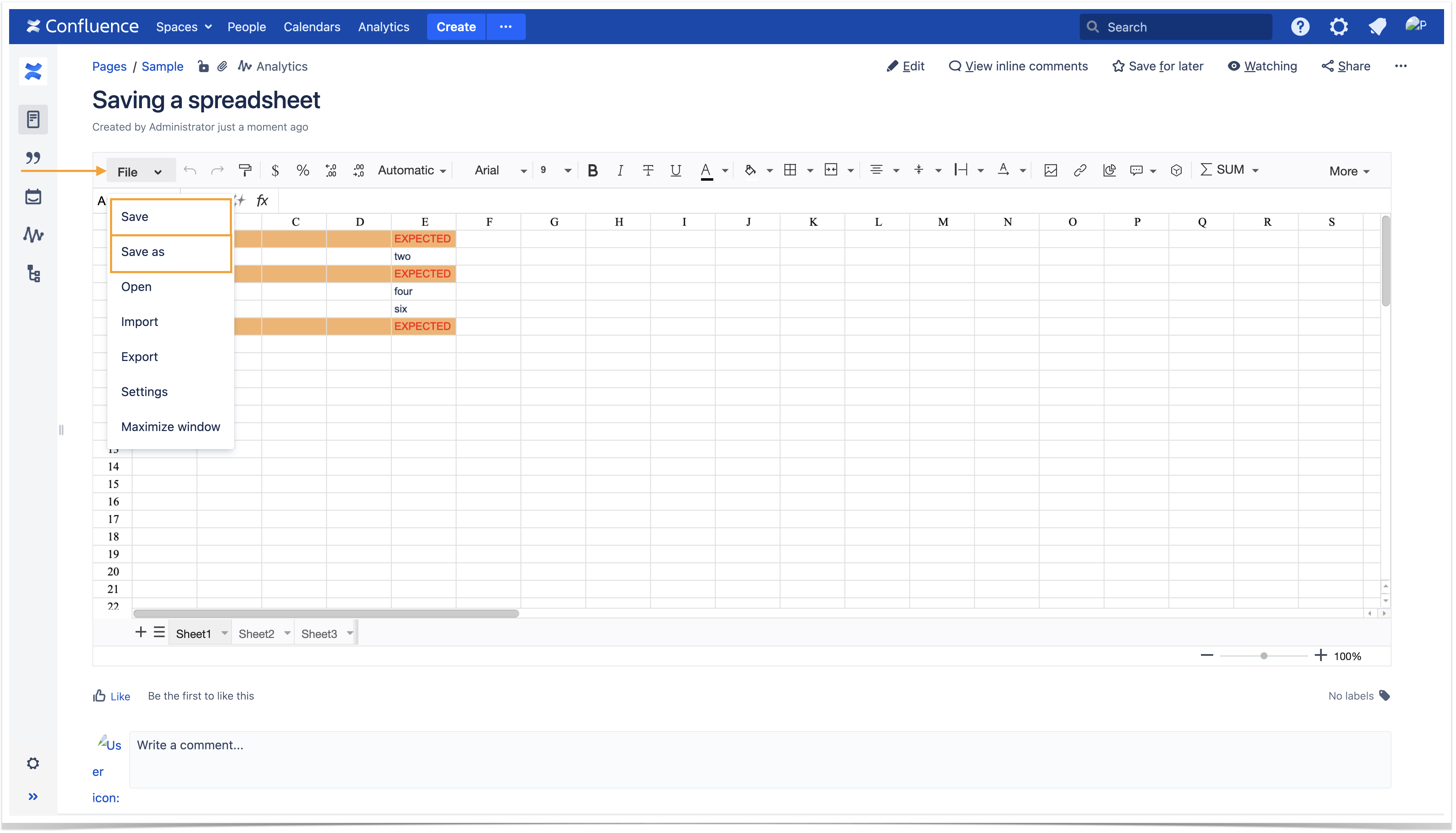Click the percent format icon
The image size is (1456, 833).
coord(303,170)
